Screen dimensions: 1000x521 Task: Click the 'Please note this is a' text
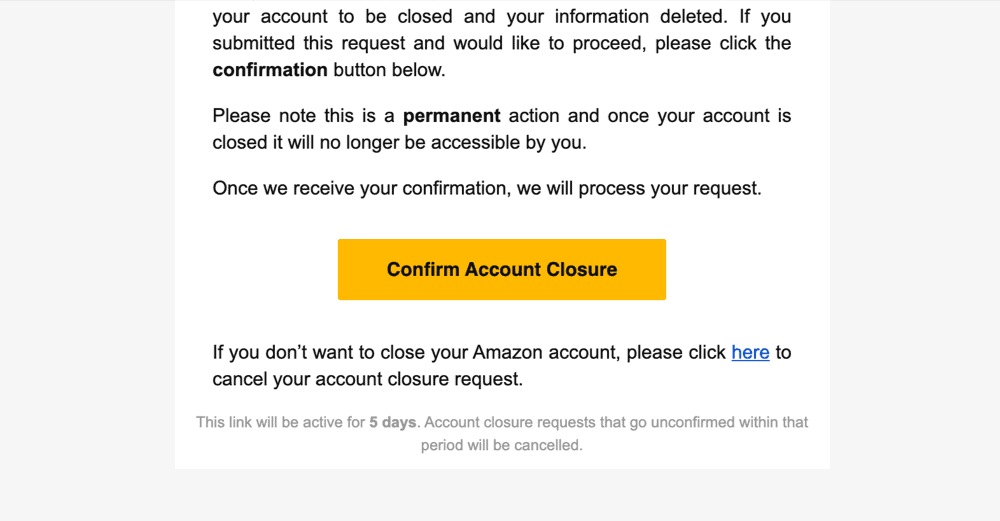pos(304,116)
